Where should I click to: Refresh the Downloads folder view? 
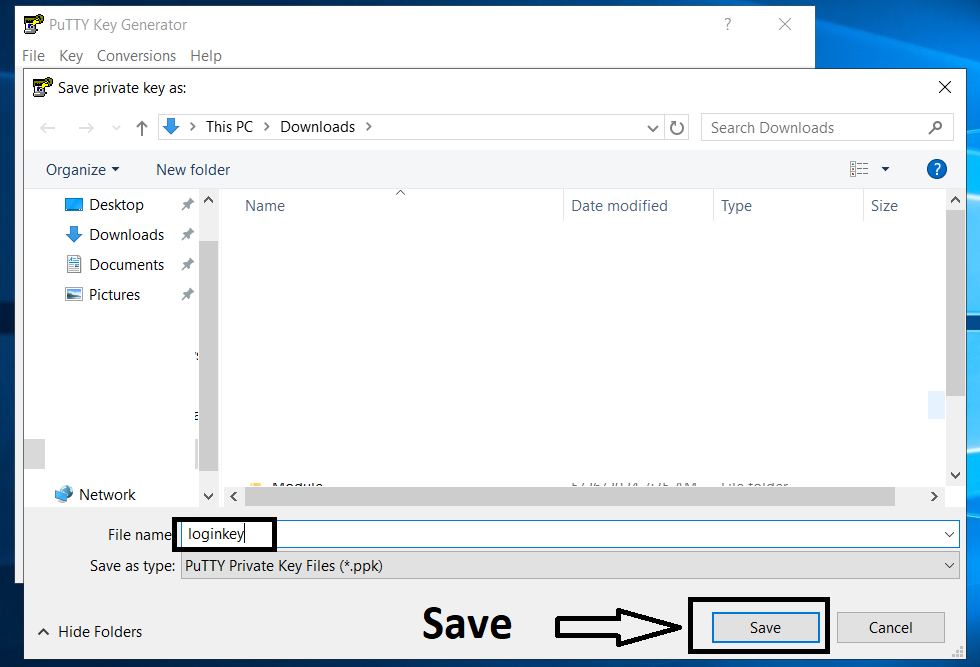pos(677,128)
